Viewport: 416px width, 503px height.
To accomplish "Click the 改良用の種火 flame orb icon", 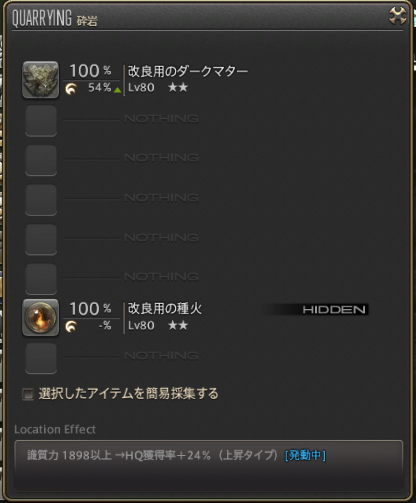I will click(40, 317).
